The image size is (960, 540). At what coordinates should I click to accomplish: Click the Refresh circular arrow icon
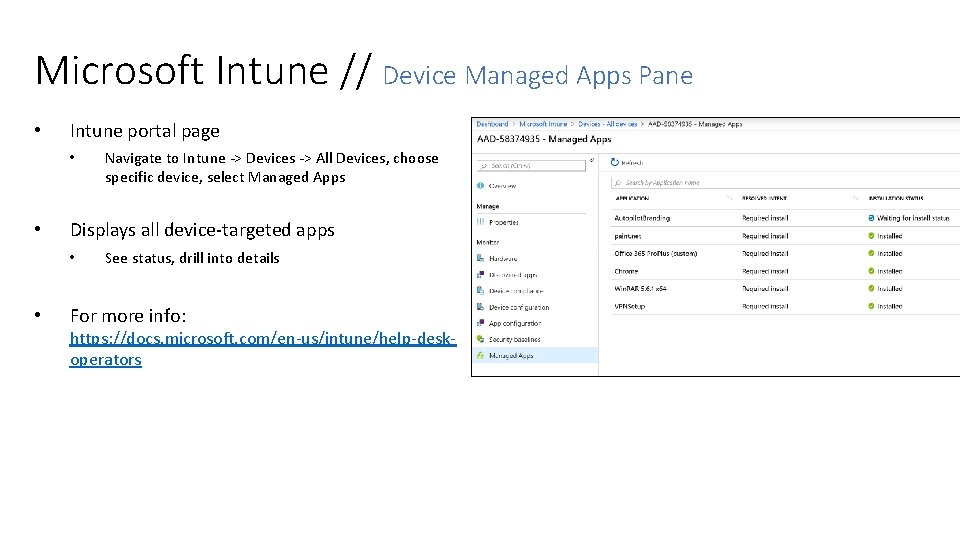pos(615,162)
